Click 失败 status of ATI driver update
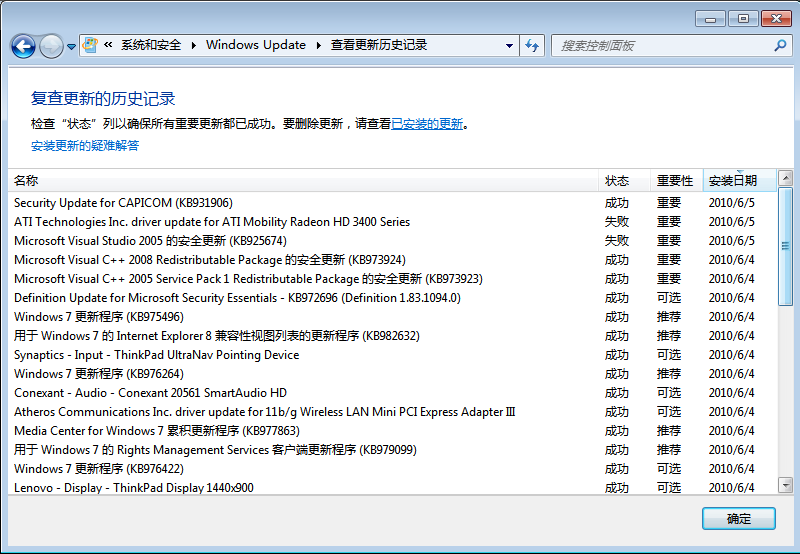 click(617, 222)
